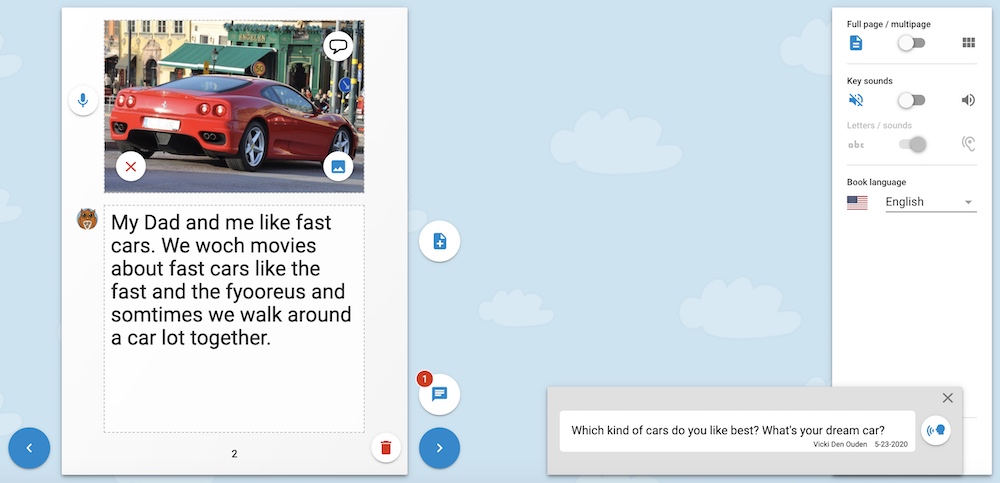Play the comment aloud with the speak icon
Screen dimensions: 1000x483
[936, 430]
